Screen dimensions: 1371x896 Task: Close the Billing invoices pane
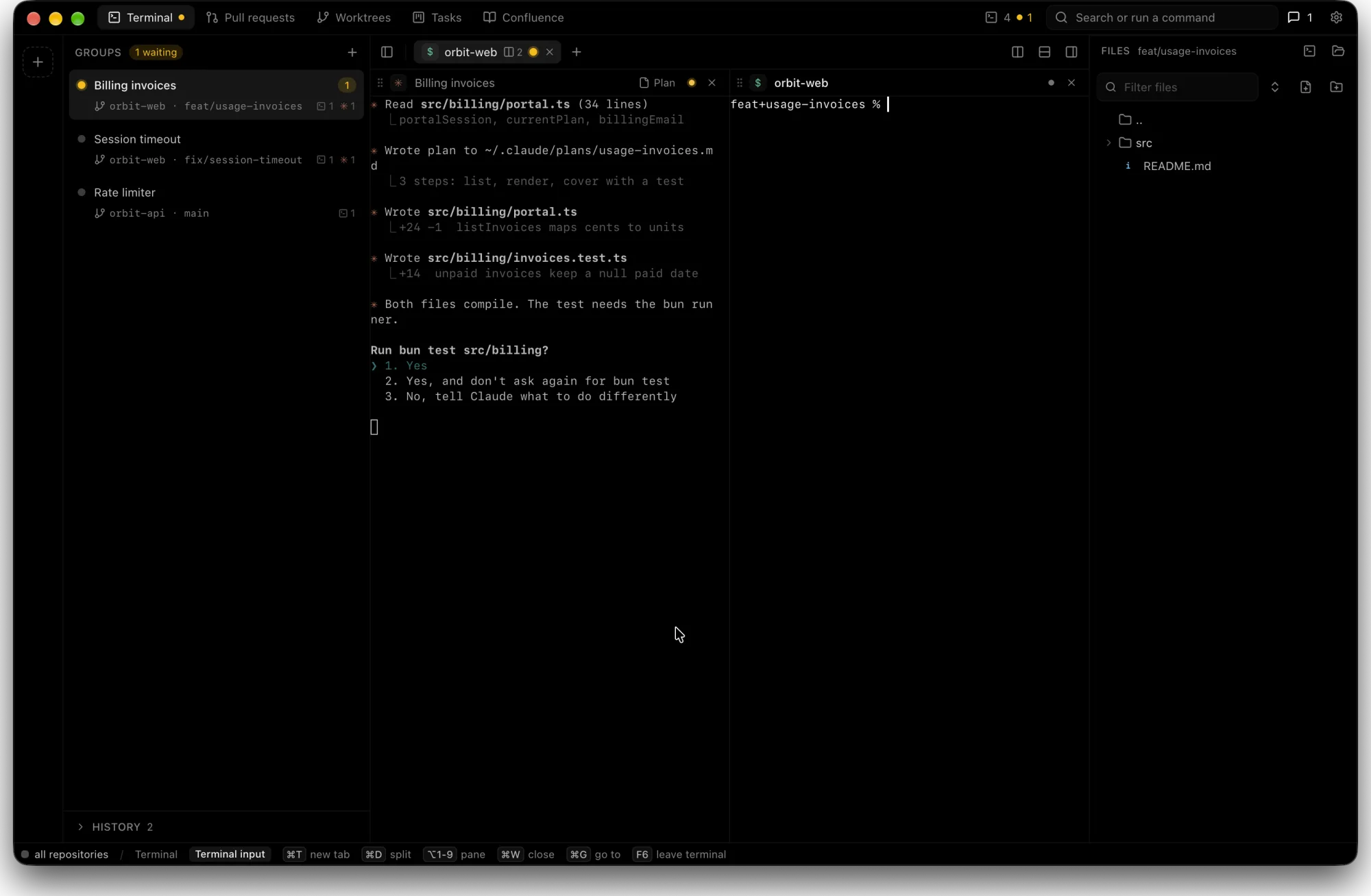(712, 83)
